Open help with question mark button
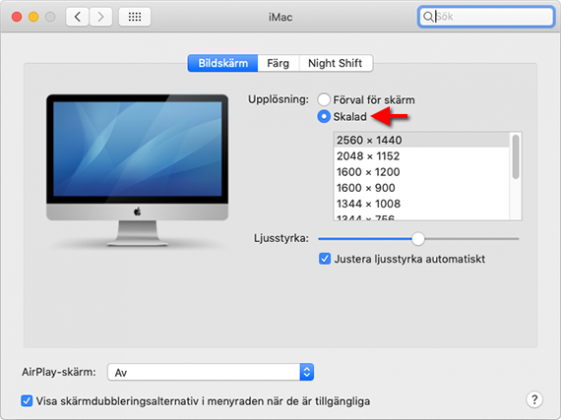The height and width of the screenshot is (420, 561). [534, 399]
